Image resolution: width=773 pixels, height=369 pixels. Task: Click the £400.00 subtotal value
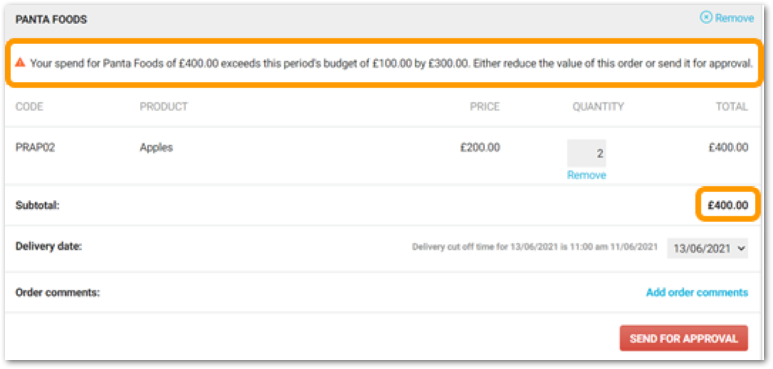(728, 205)
